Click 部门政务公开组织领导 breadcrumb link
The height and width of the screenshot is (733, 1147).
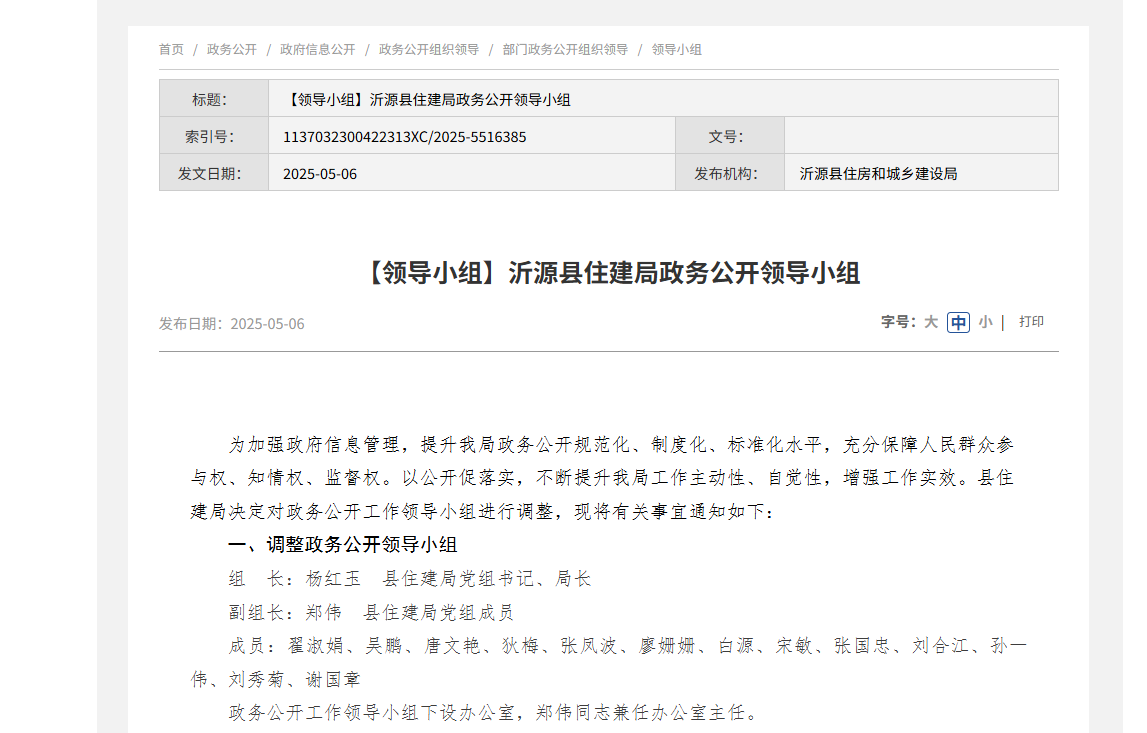pyautogui.click(x=565, y=49)
